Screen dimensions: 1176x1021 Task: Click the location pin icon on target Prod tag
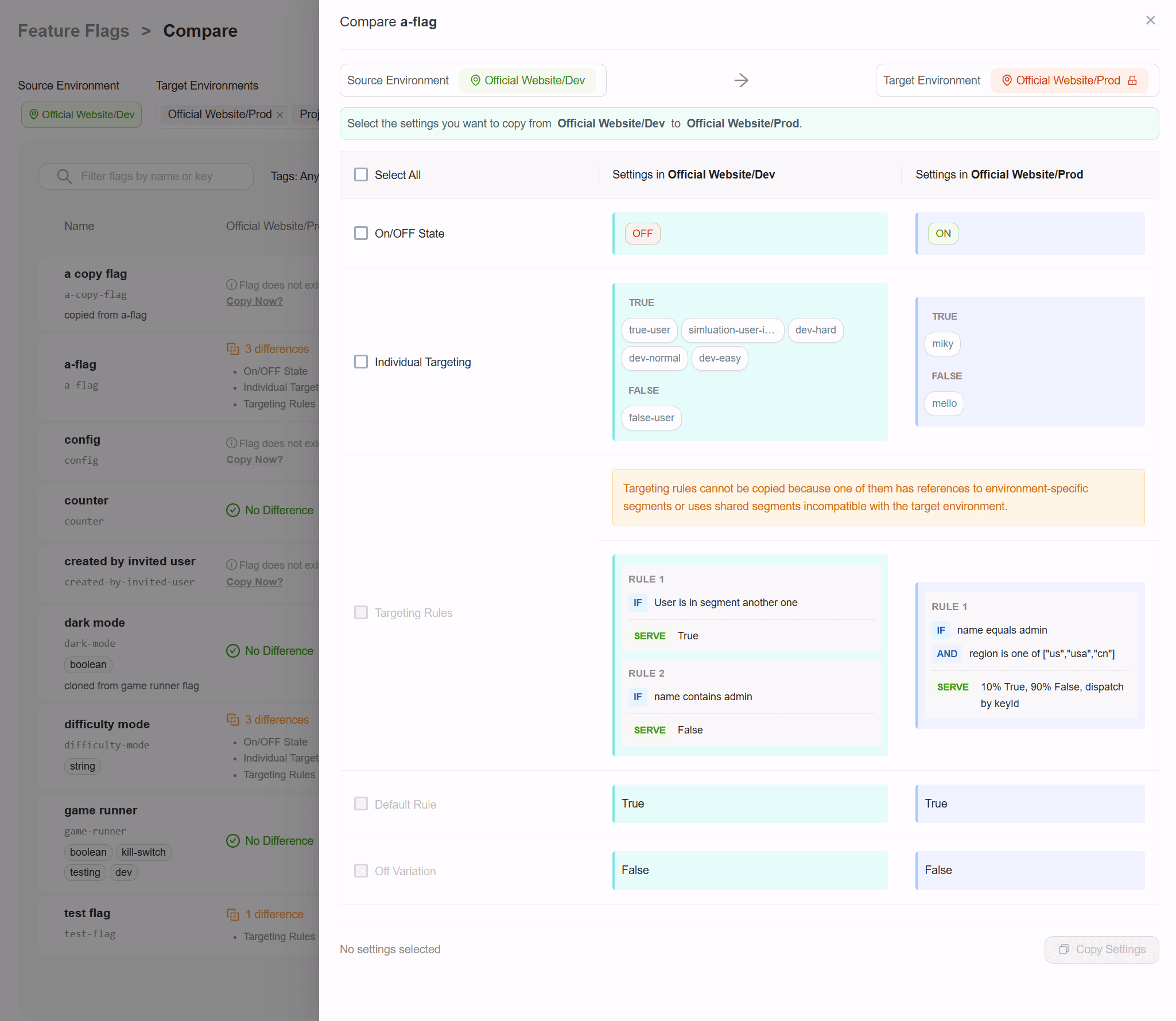[1007, 80]
